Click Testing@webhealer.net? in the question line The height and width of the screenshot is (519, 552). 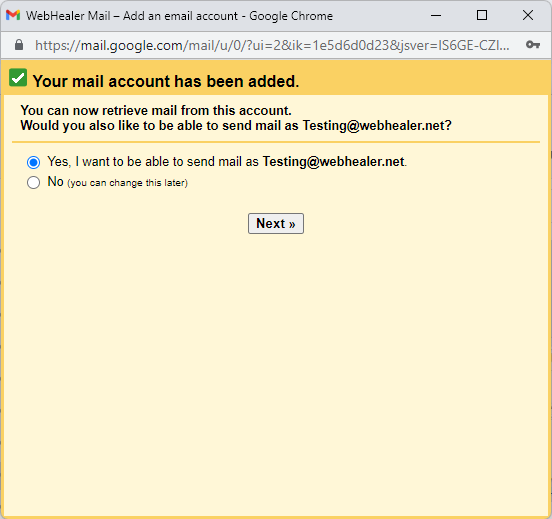[x=377, y=126]
